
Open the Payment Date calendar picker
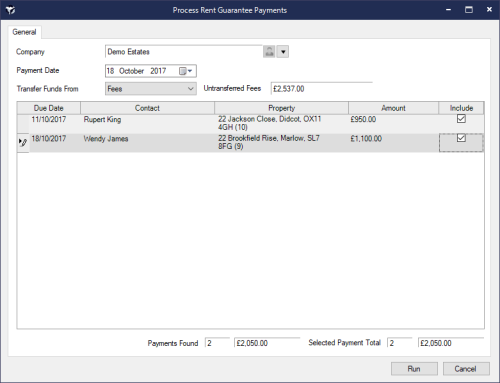click(186, 71)
